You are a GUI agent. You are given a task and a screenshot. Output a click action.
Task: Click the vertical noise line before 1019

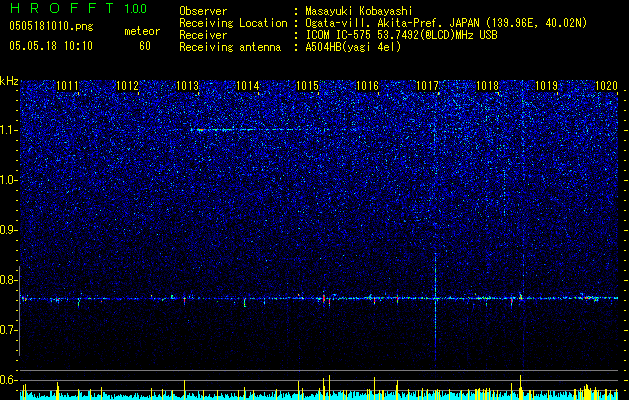(523, 229)
